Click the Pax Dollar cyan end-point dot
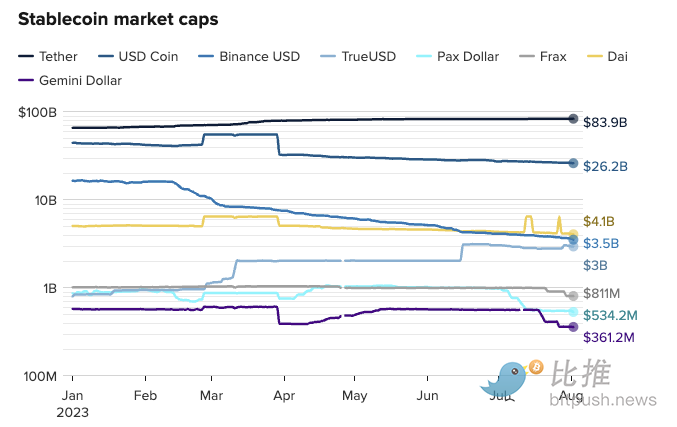This screenshot has width=677, height=427. [573, 313]
